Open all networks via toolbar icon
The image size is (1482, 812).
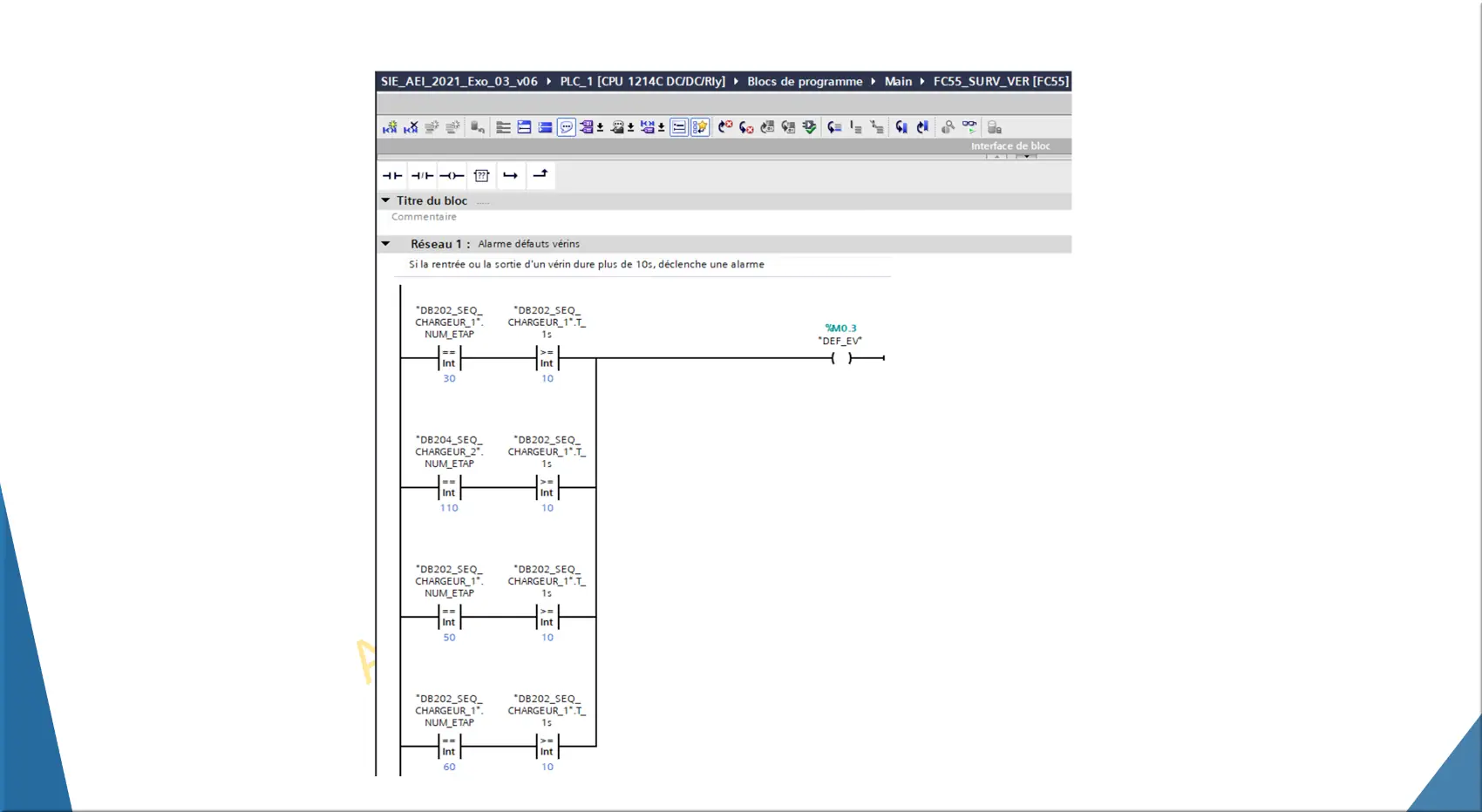[524, 127]
